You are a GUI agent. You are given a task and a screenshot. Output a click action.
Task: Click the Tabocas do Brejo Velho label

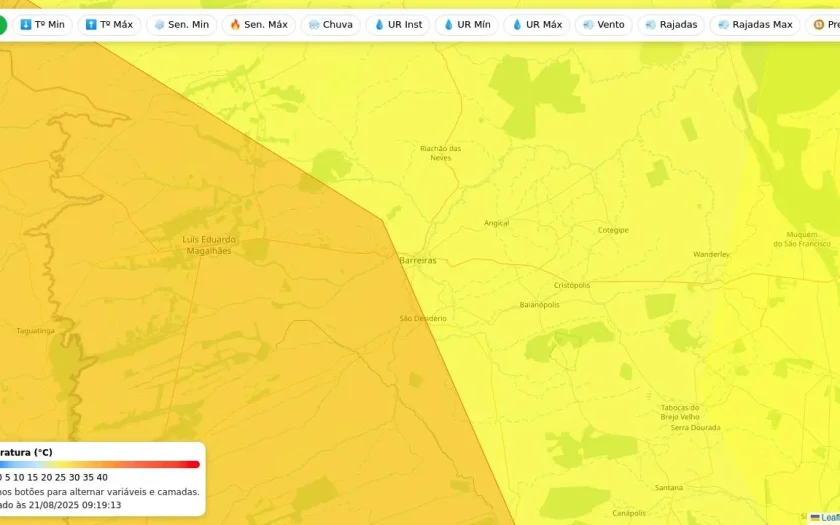point(680,412)
